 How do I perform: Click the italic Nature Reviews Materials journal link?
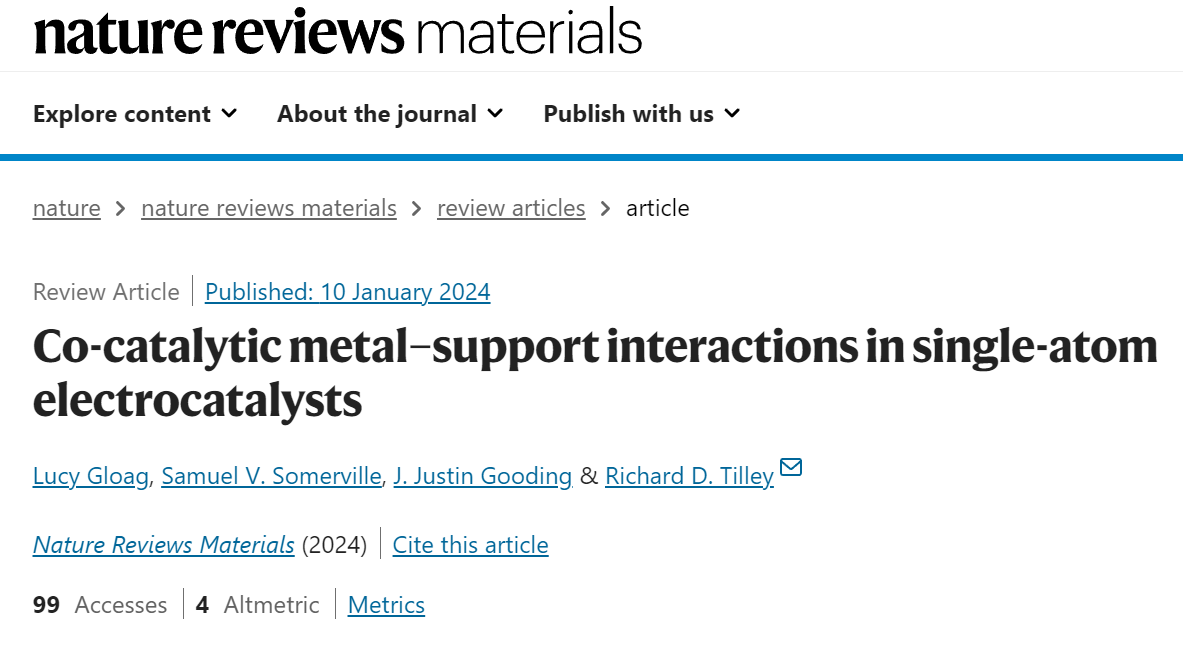(x=164, y=544)
